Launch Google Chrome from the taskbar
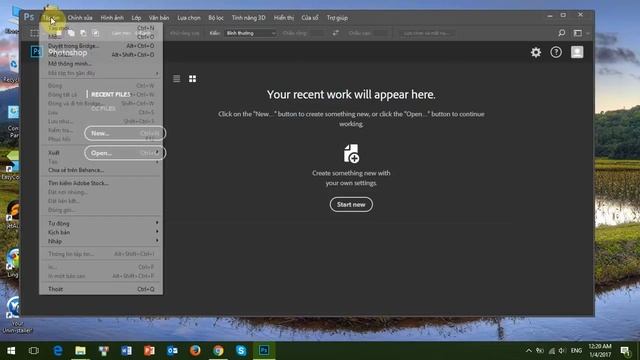The width and height of the screenshot is (640, 360). point(218,351)
